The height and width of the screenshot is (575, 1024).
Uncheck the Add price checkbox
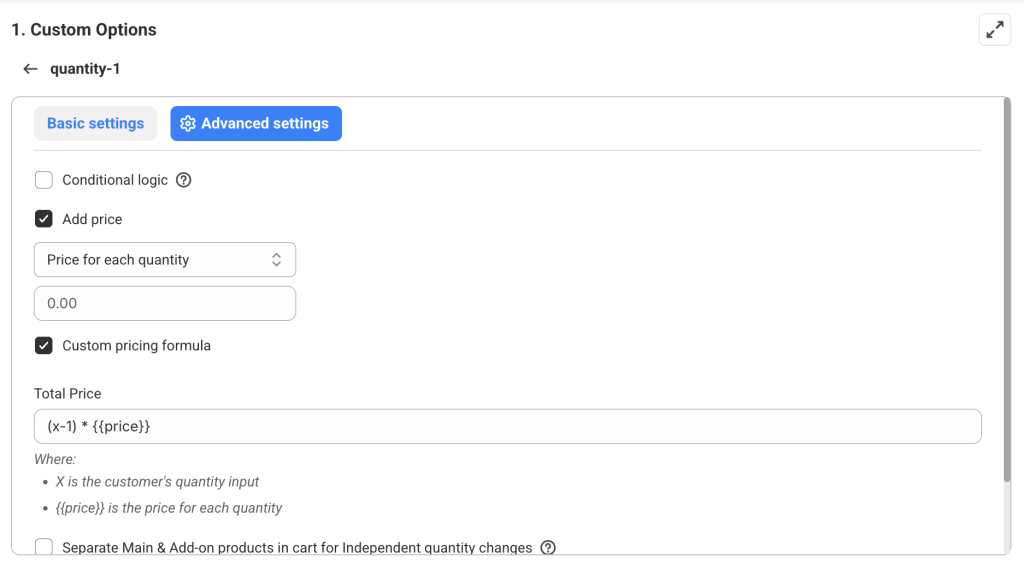44,219
